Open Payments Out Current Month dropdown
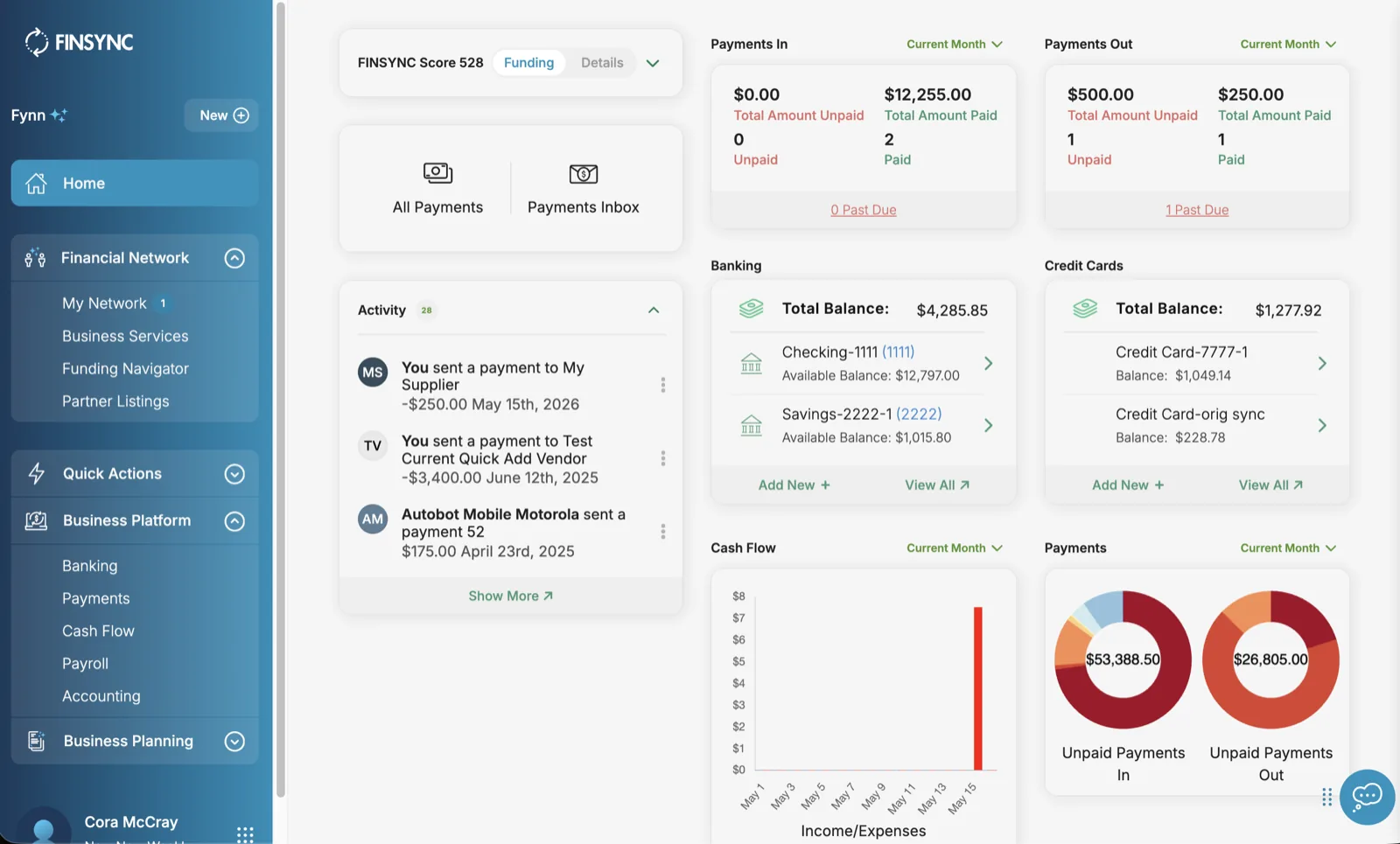 (x=1288, y=44)
